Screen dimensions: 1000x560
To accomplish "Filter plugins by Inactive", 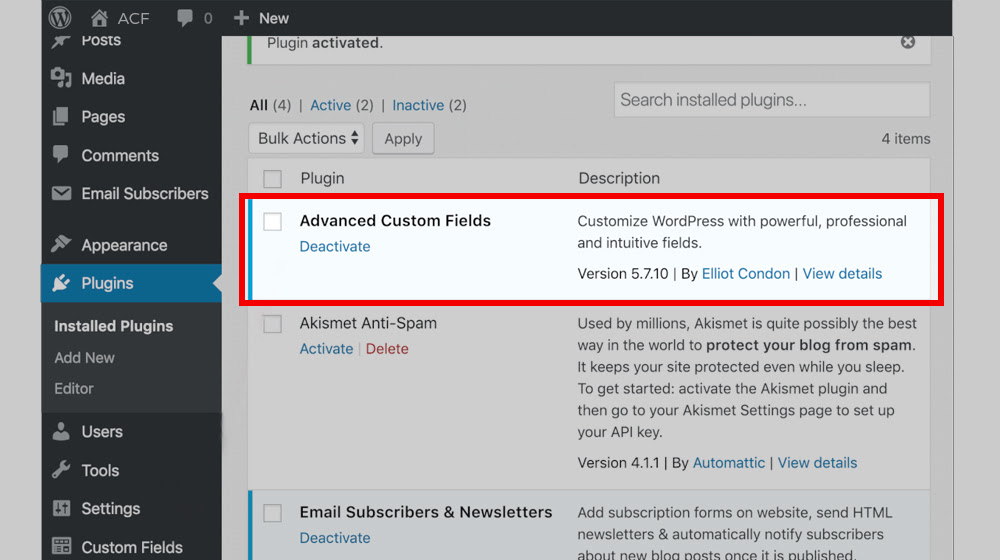I will (418, 105).
